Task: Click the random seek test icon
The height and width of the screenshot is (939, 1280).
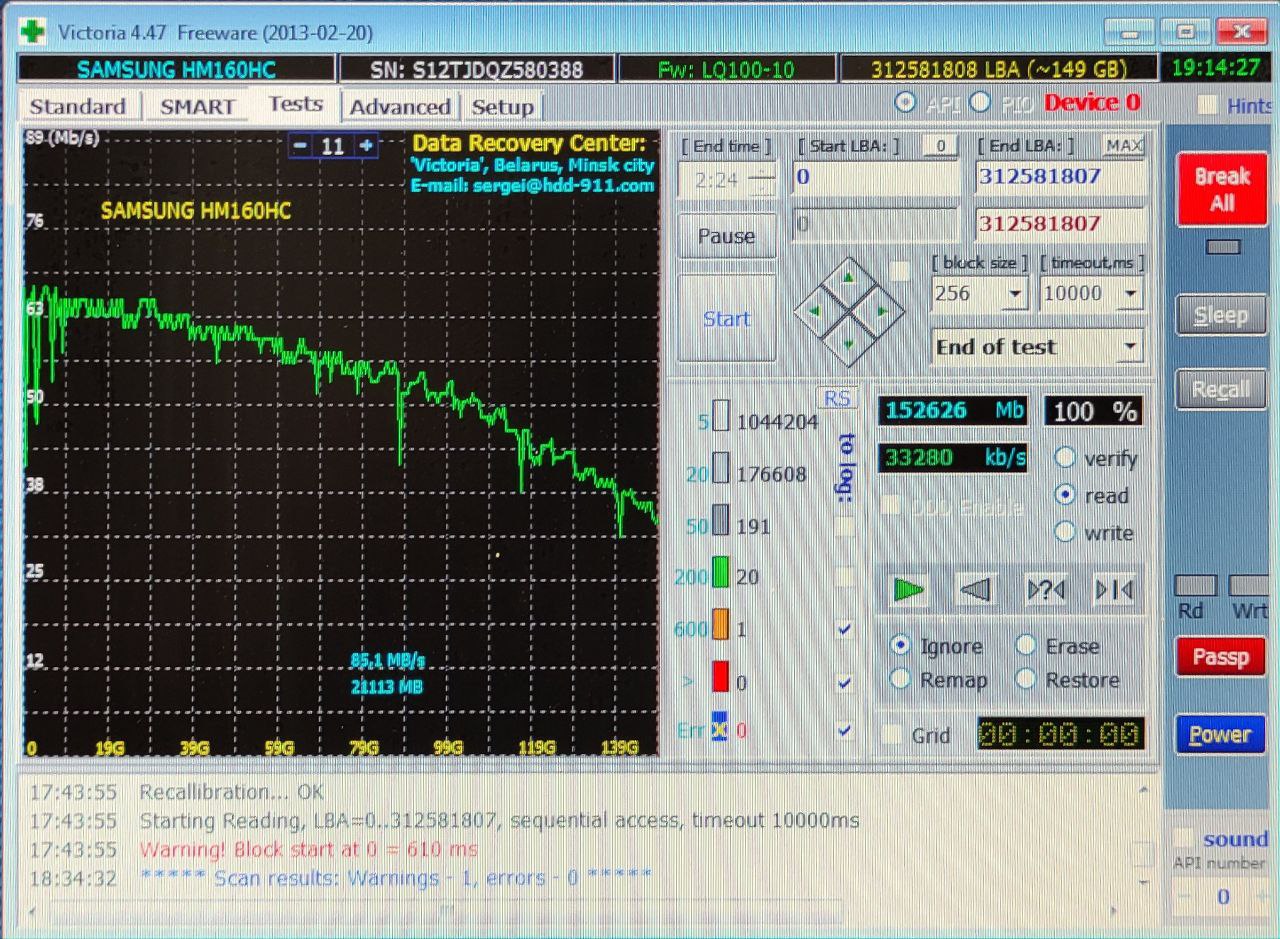Action: point(1045,590)
